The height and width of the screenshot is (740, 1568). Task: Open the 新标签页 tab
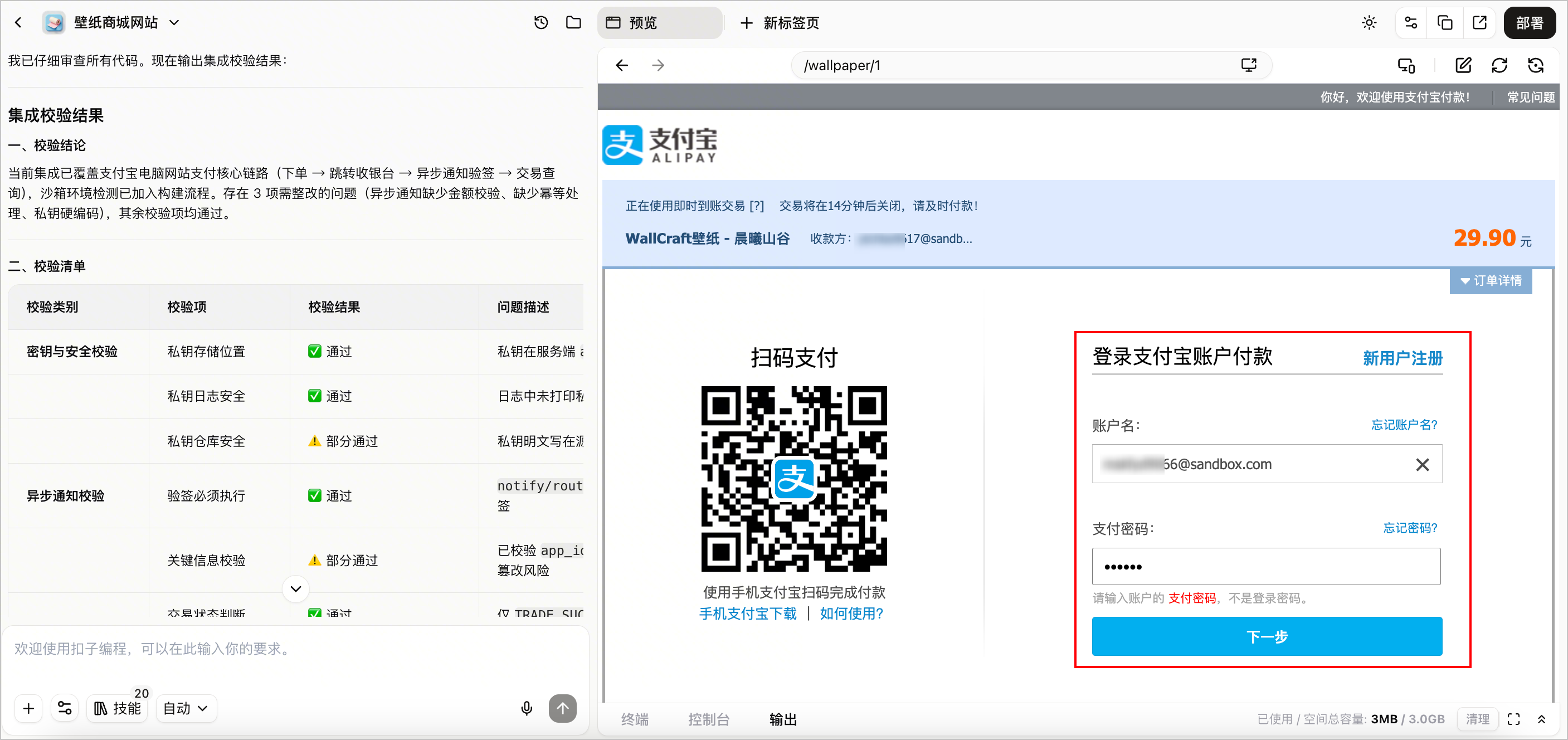780,23
